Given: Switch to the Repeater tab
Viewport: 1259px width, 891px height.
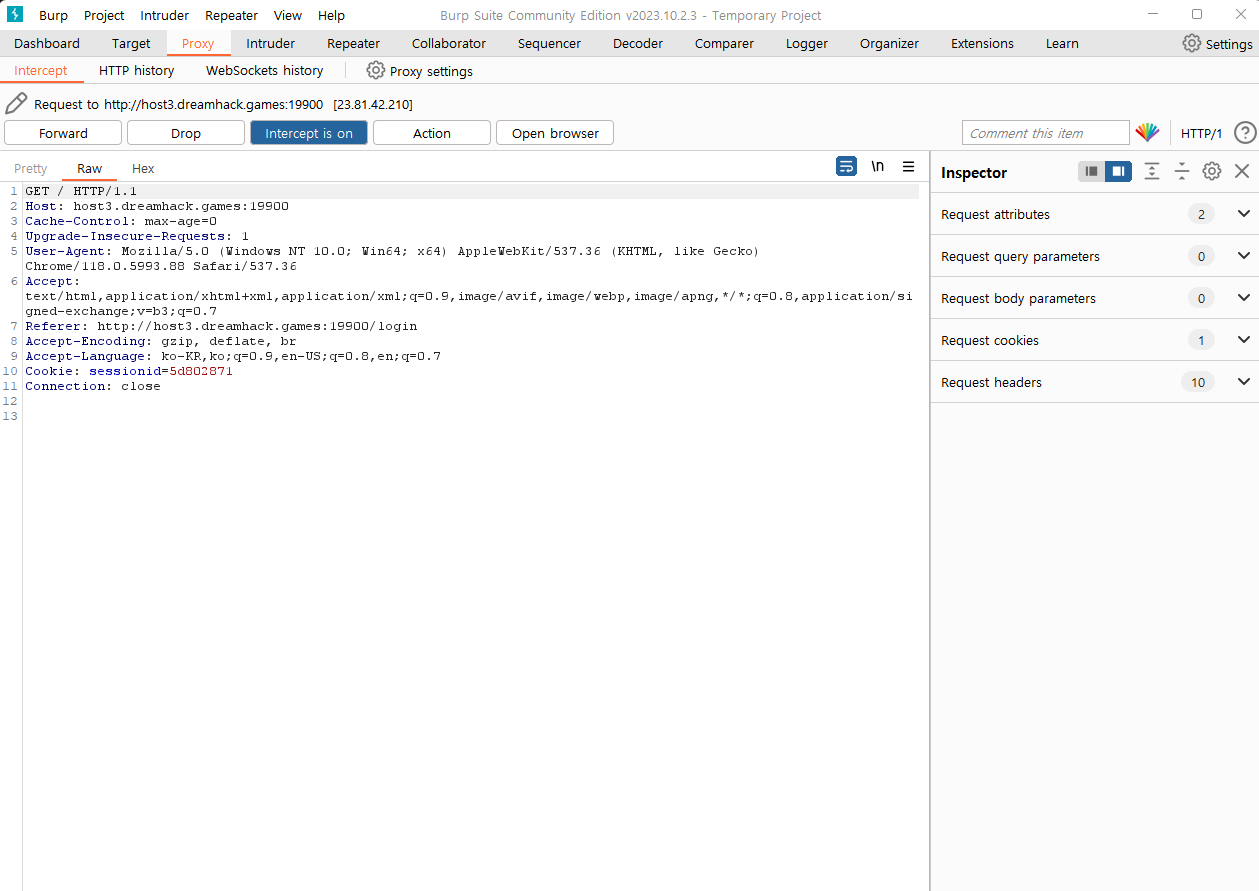Looking at the screenshot, I should coord(354,43).
